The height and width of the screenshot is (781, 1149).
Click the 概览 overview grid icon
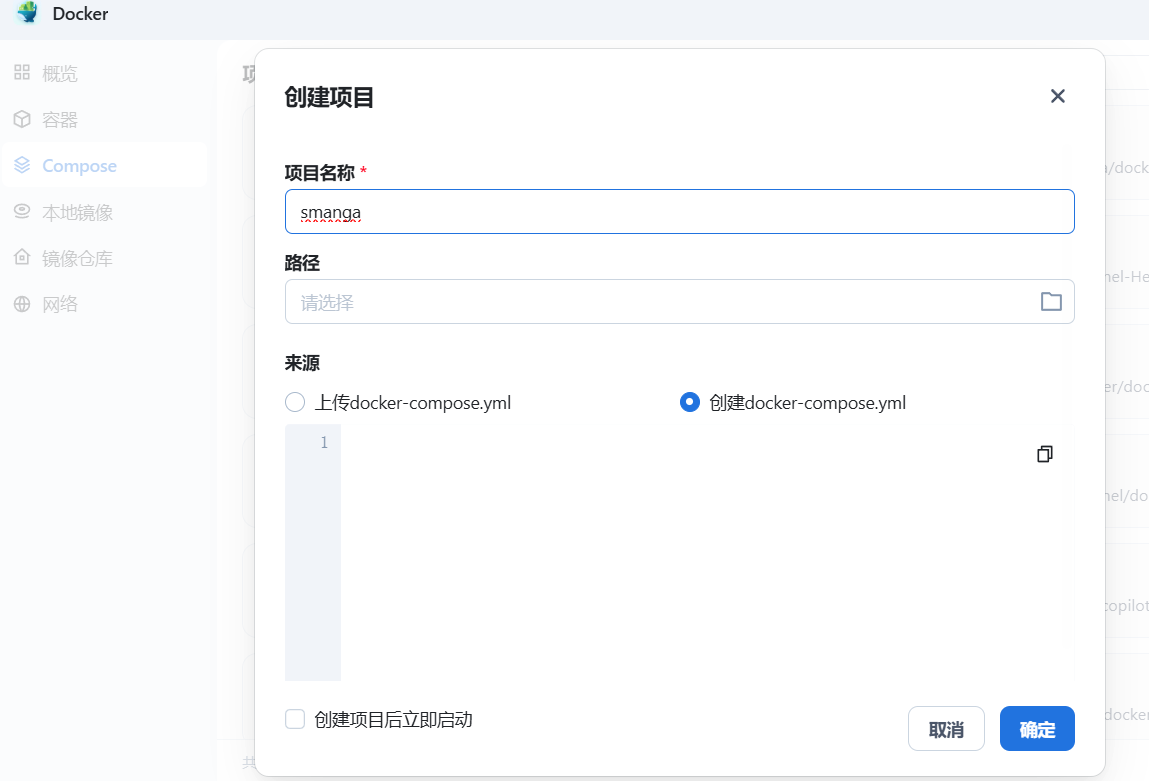[22, 73]
